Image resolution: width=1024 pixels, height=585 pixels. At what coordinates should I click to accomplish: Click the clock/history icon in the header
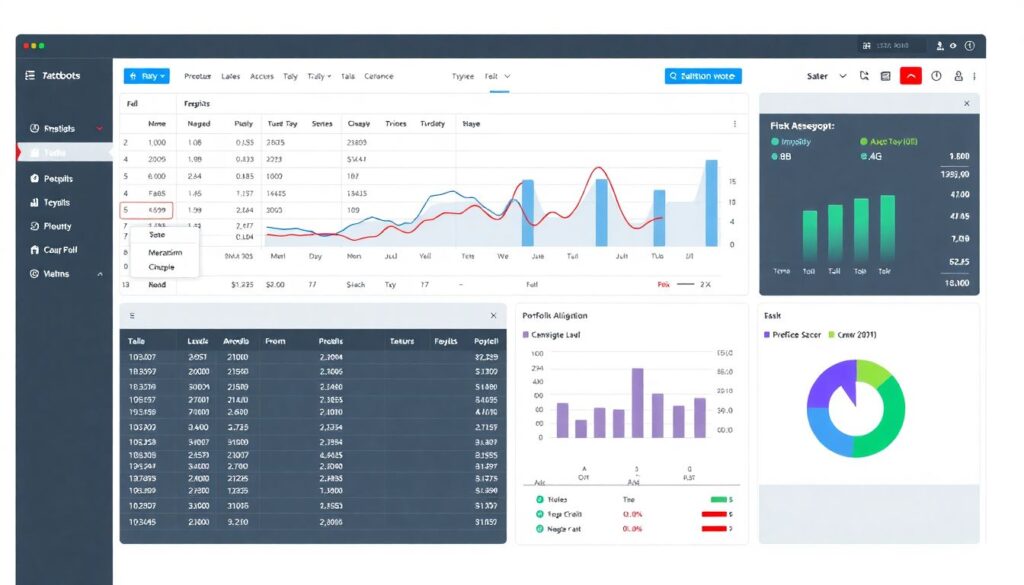pos(935,75)
